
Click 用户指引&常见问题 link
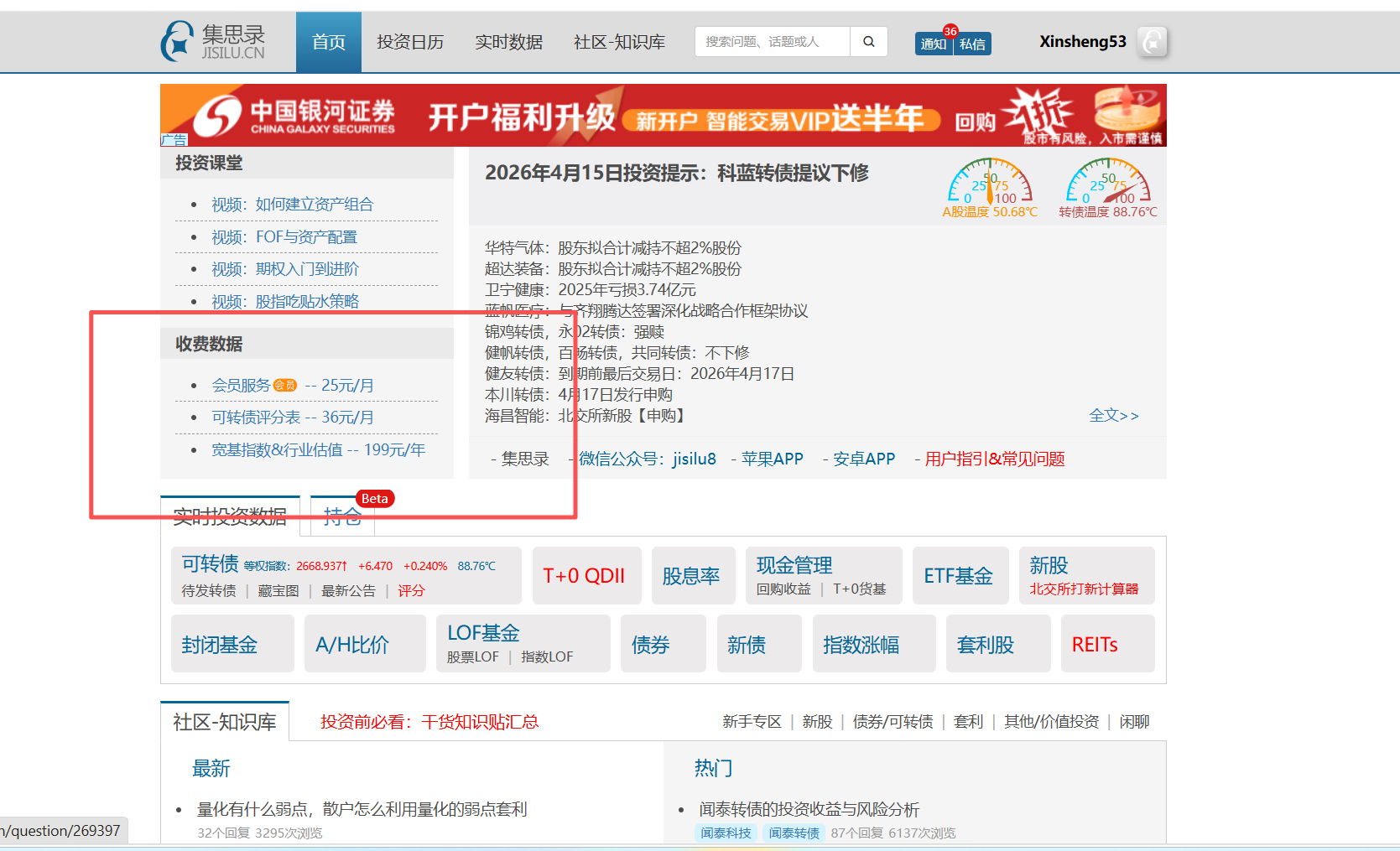point(994,459)
